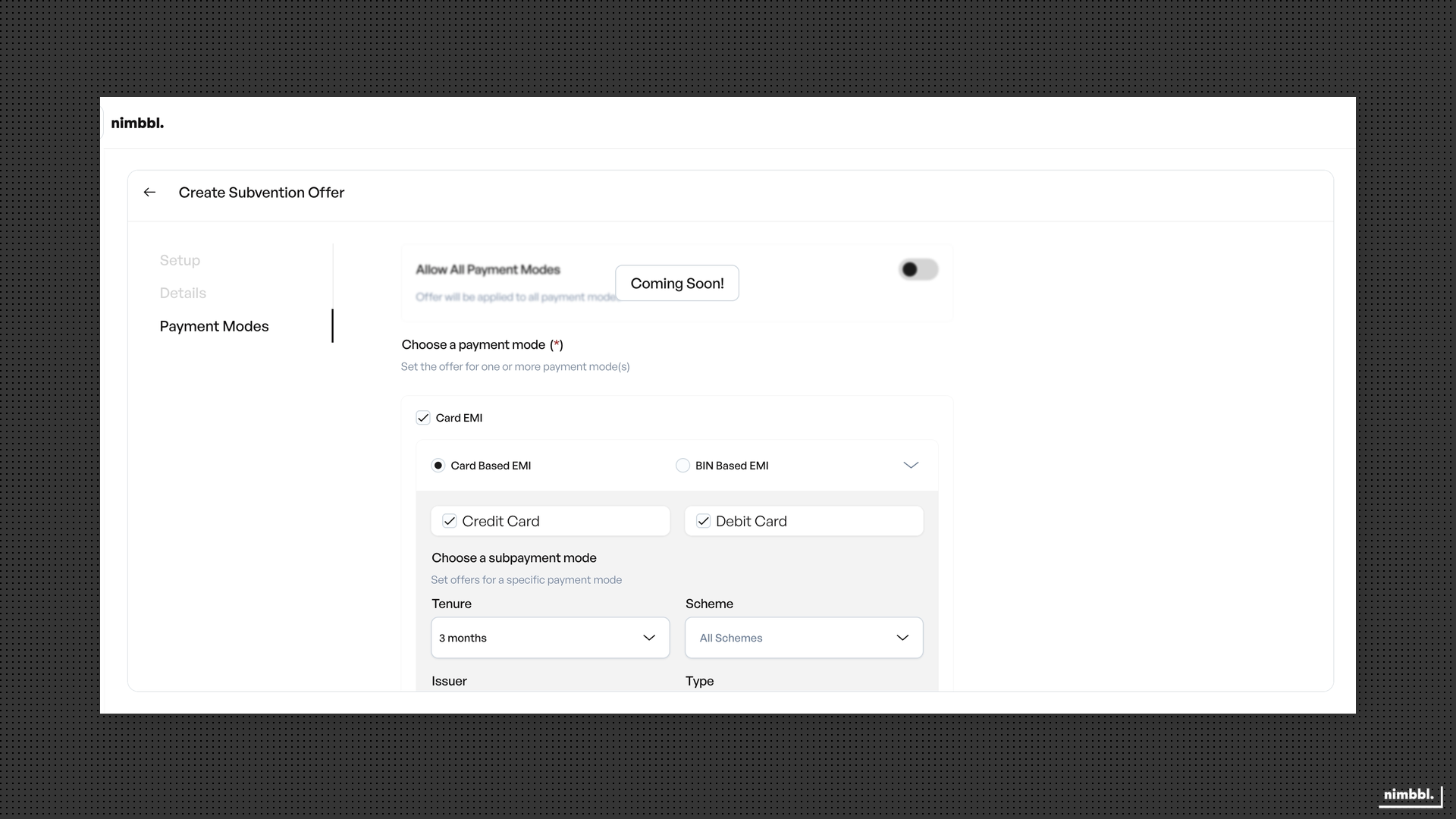Uncheck the Credit Card checkbox
This screenshot has width=1456, height=819.
tap(449, 521)
